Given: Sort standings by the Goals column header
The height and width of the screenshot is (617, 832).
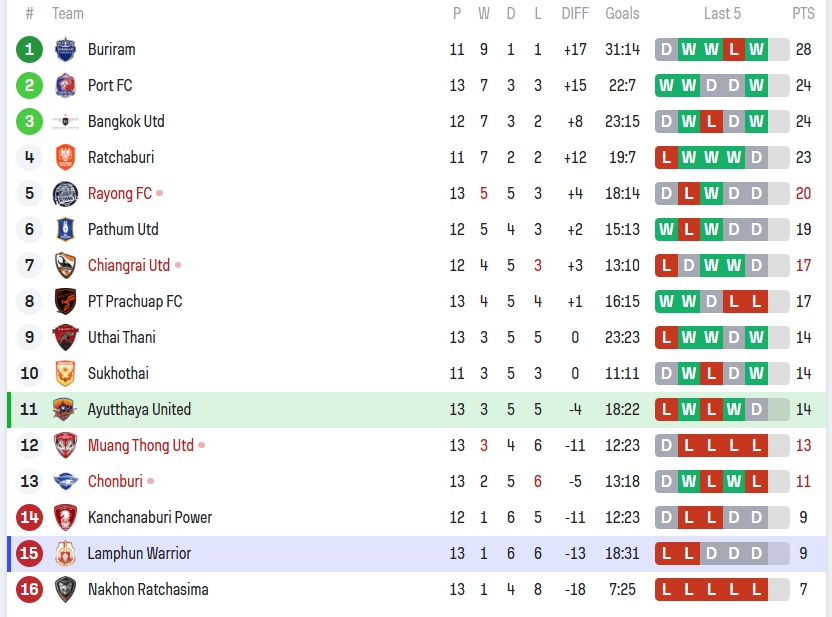Looking at the screenshot, I should [x=622, y=13].
